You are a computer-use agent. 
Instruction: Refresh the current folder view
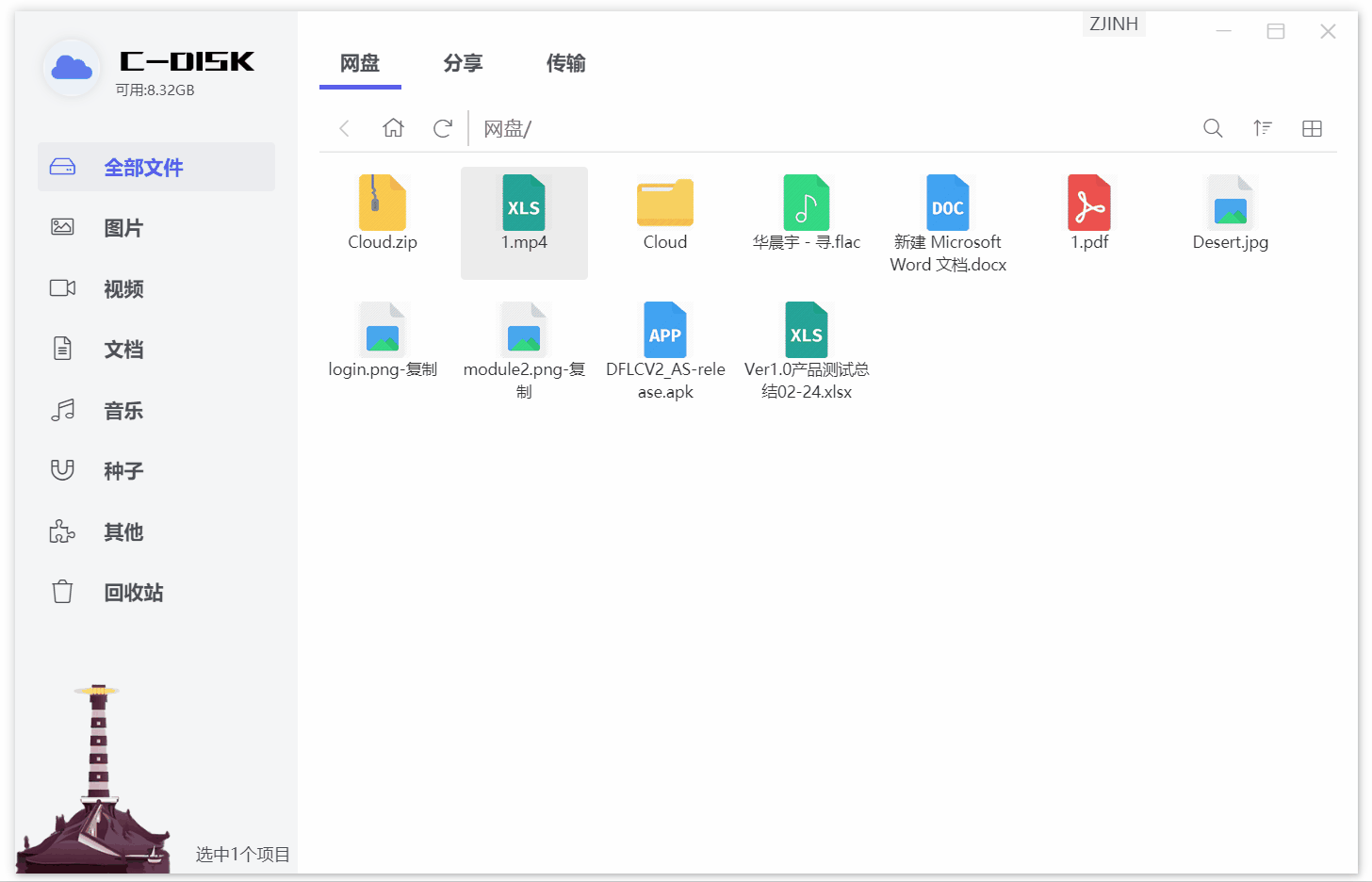(x=442, y=128)
